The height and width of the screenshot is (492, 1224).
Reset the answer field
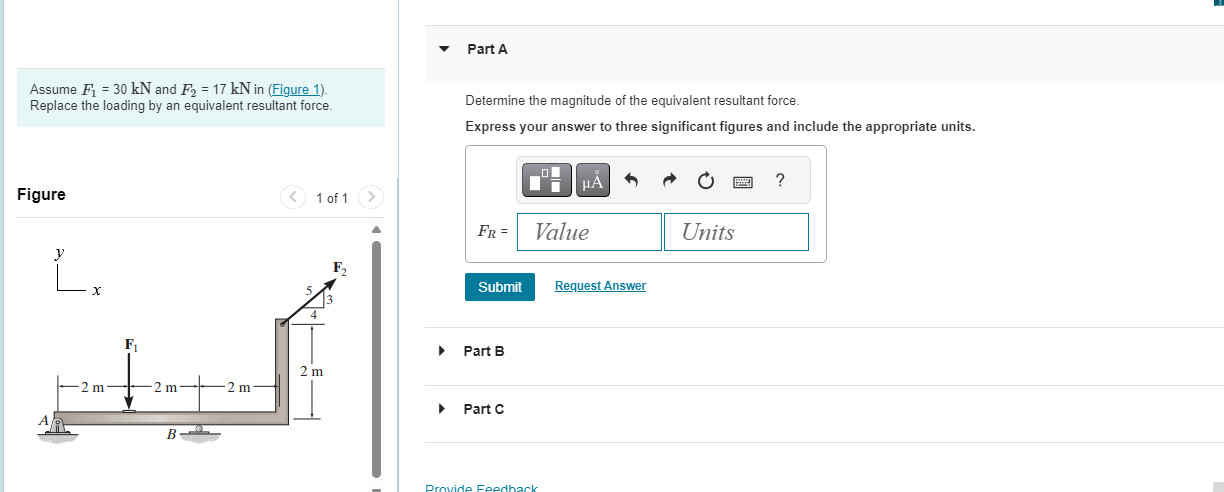coord(705,180)
